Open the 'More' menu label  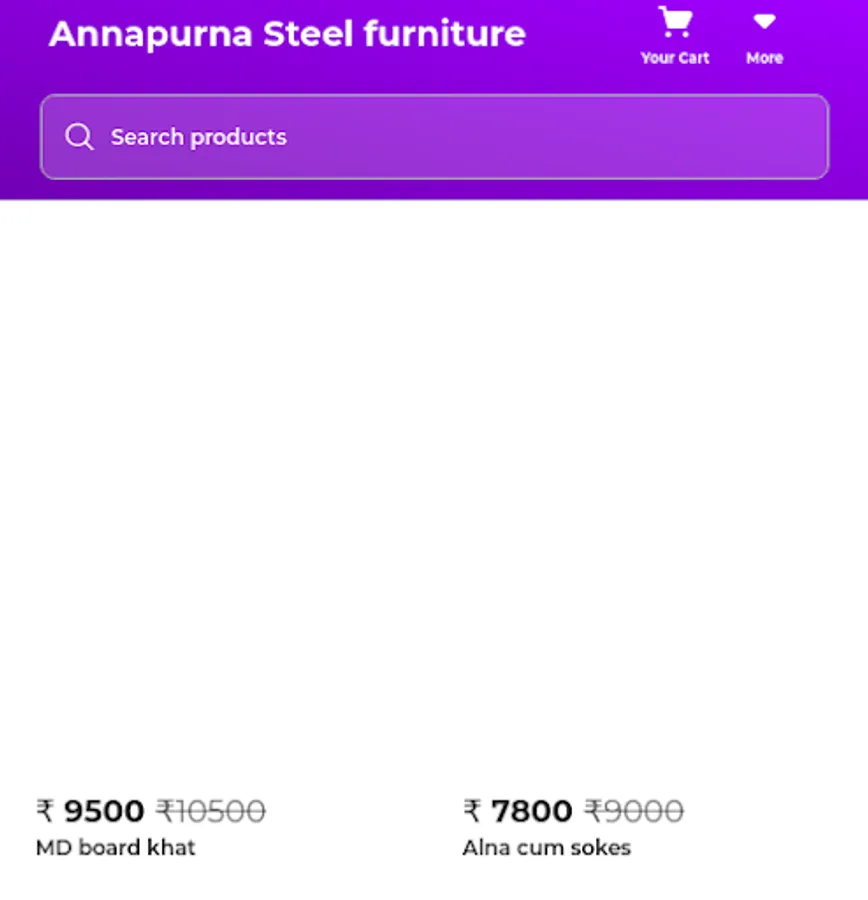tap(764, 58)
